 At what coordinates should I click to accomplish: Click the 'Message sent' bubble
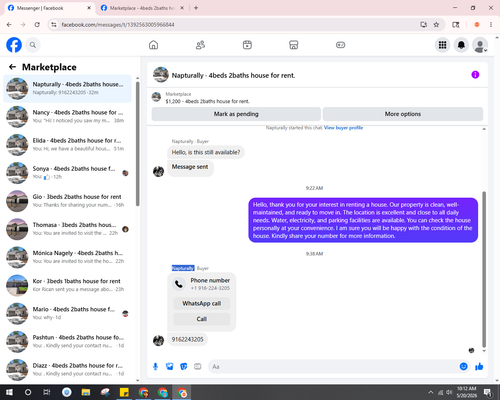190,168
